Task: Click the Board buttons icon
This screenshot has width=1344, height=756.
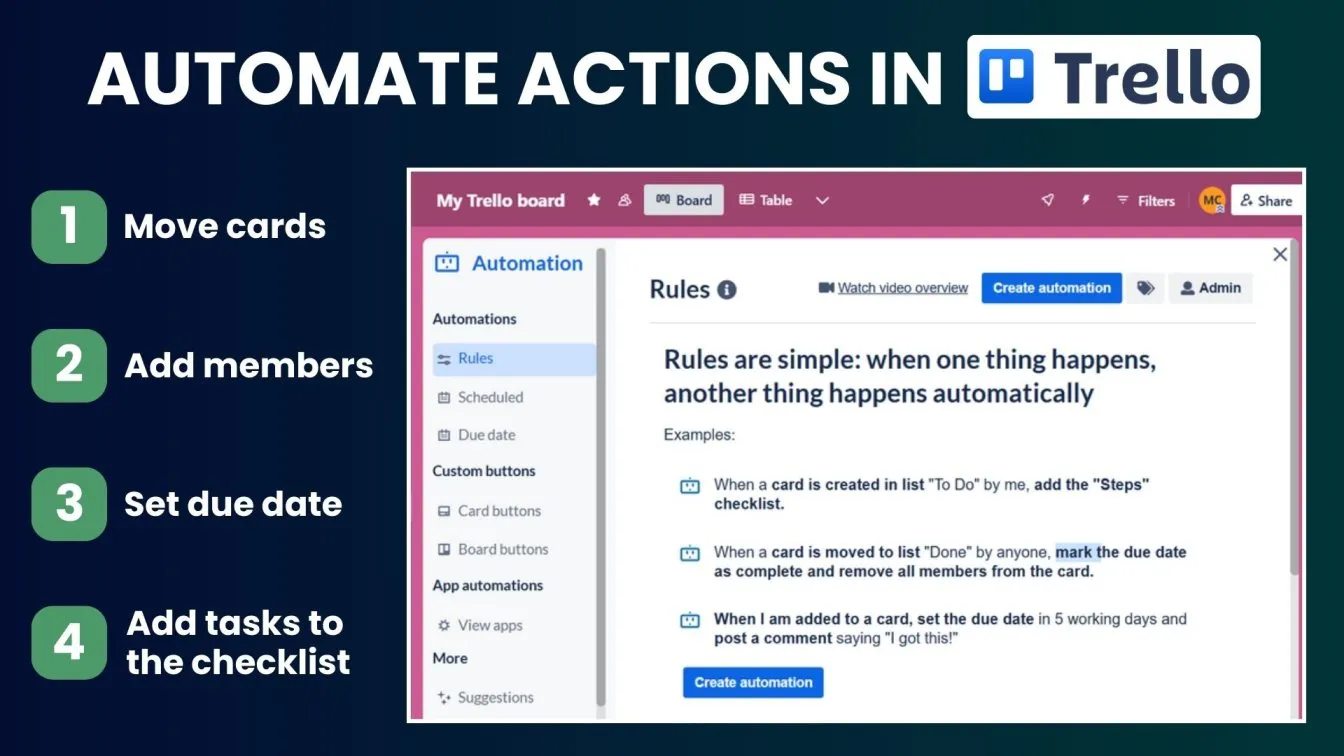Action: pos(444,549)
